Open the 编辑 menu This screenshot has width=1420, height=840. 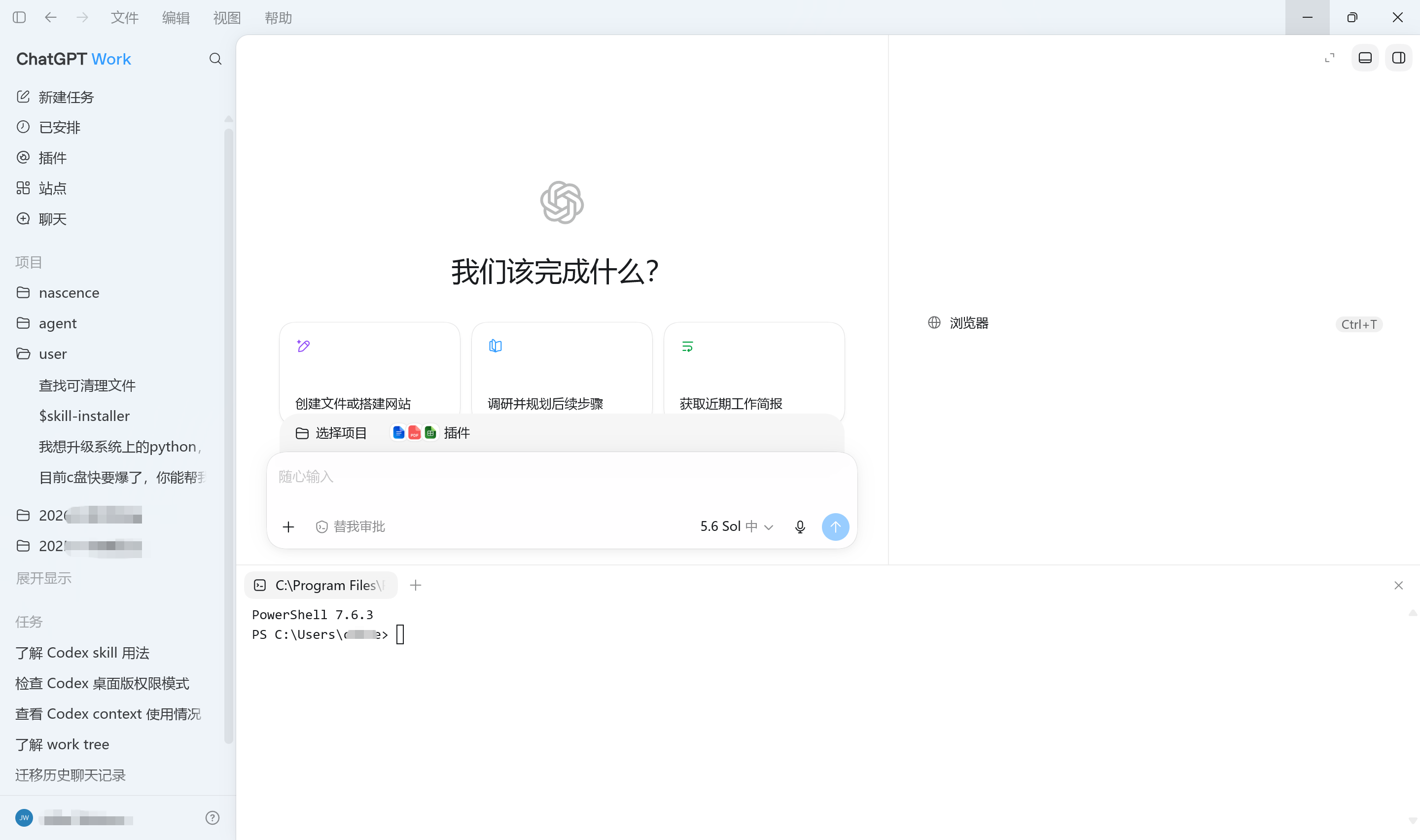[x=176, y=18]
